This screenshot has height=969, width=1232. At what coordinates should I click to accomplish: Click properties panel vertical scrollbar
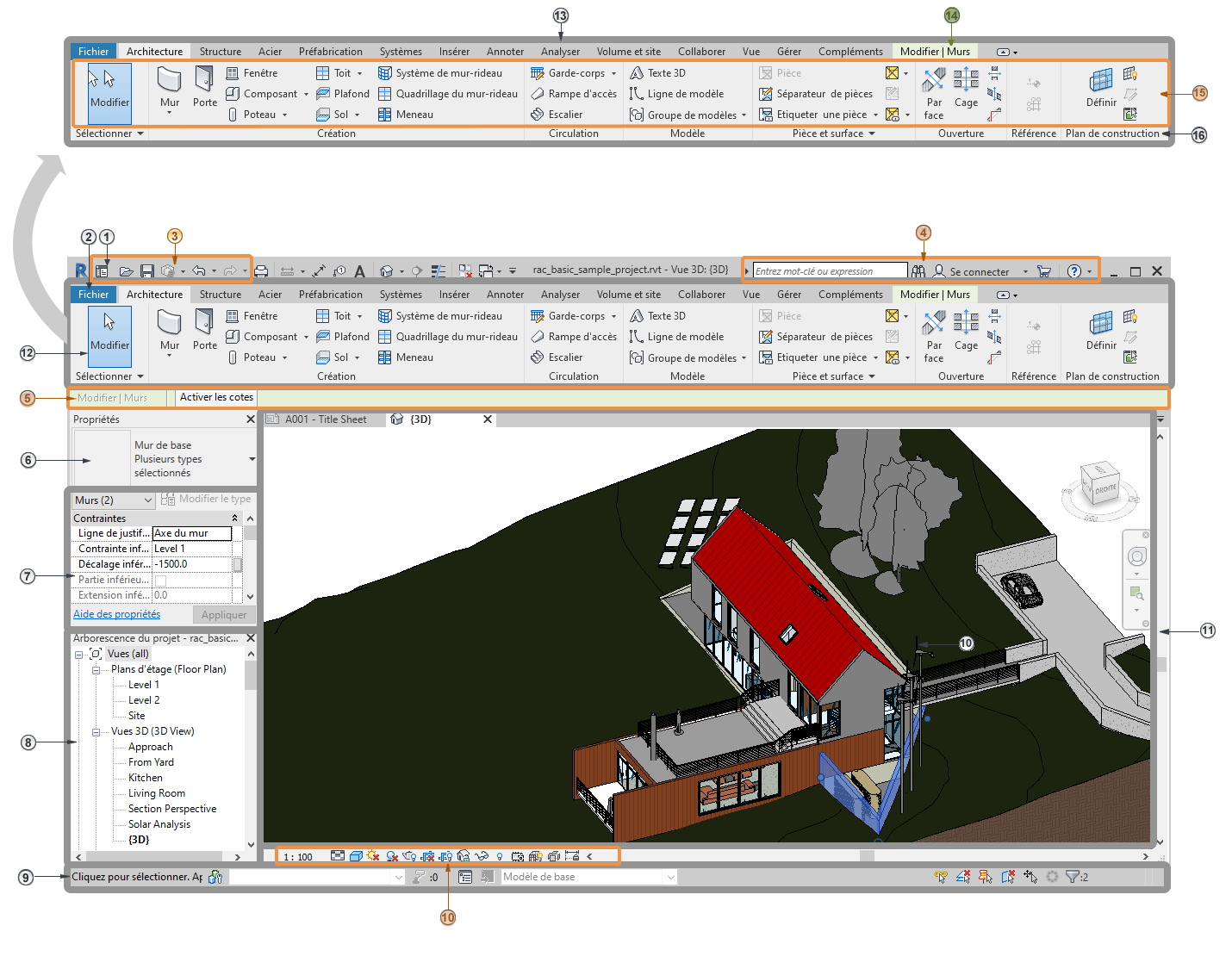(x=250, y=556)
